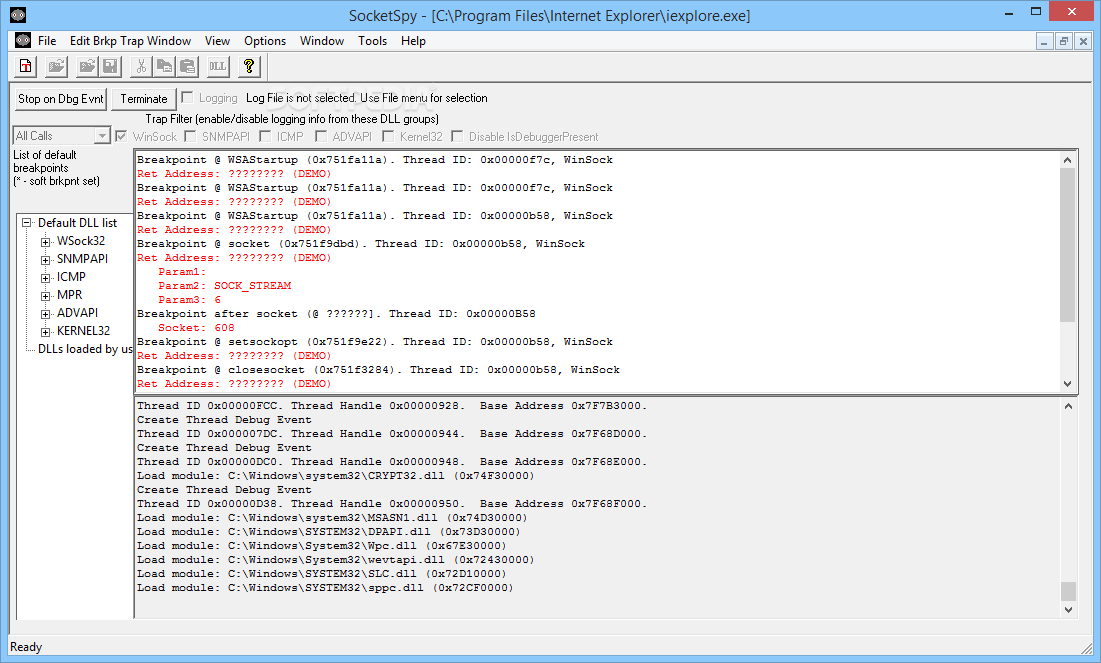The height and width of the screenshot is (663, 1101).
Task: Click the paste clipboard toolbar icon
Action: 186,67
